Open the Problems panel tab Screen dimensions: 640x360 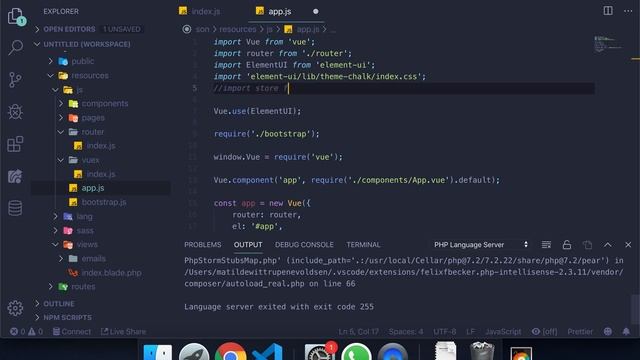202,244
